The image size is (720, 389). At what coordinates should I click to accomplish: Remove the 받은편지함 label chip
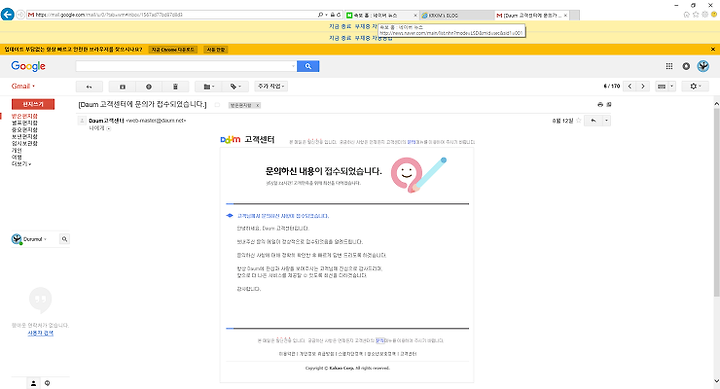pos(258,105)
